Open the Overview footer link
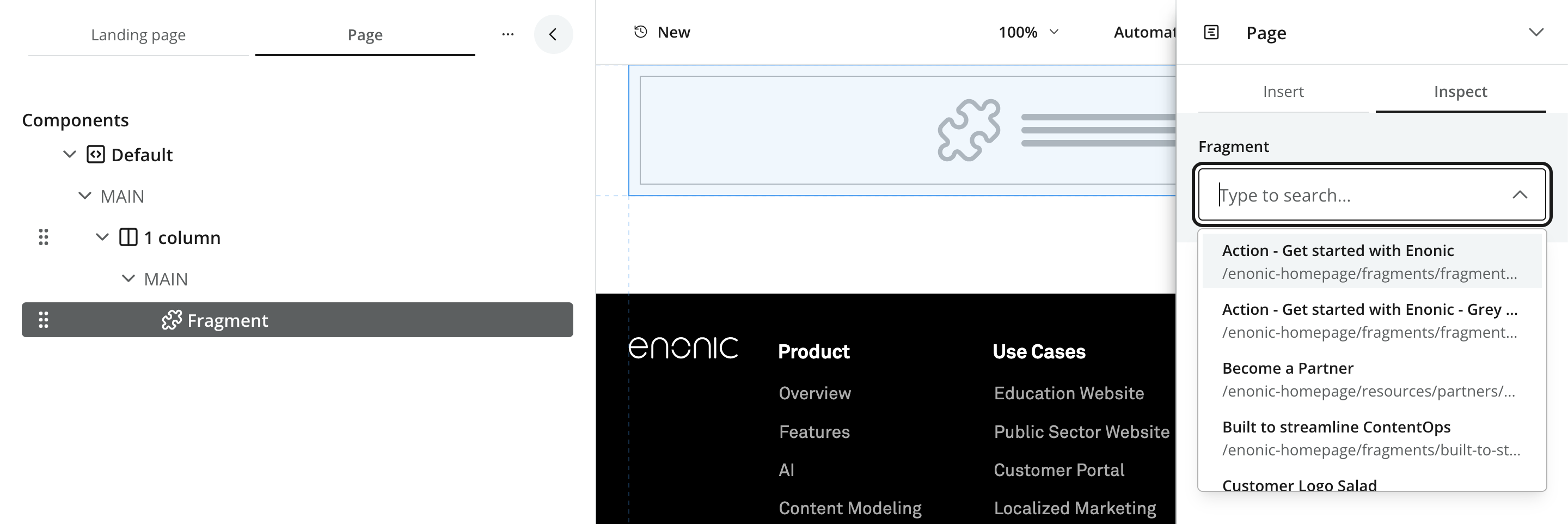 [x=814, y=393]
